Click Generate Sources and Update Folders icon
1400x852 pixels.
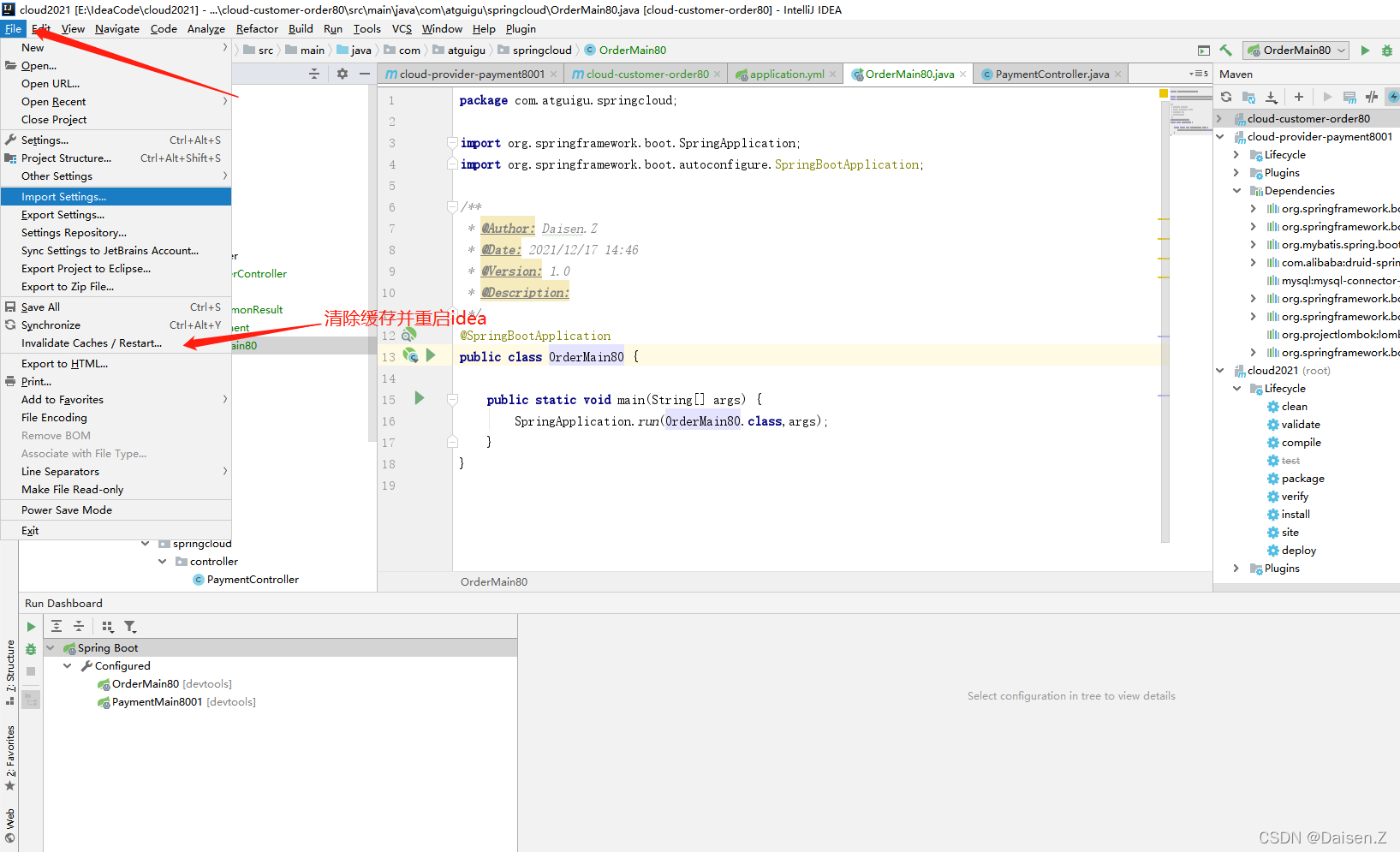(1248, 97)
